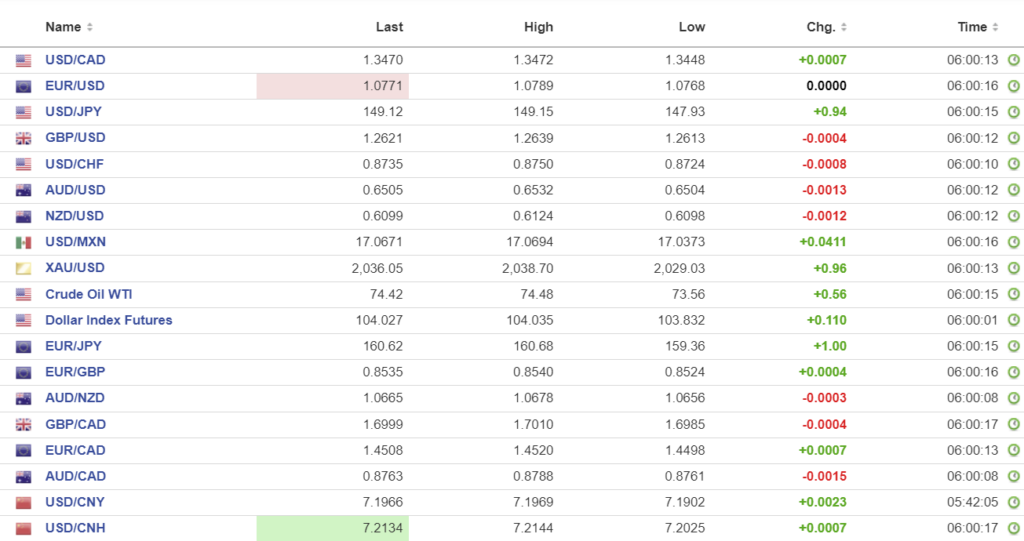1024x541 pixels.
Task: Click the New Zealand flag beside NZD/USD
Action: tap(24, 216)
